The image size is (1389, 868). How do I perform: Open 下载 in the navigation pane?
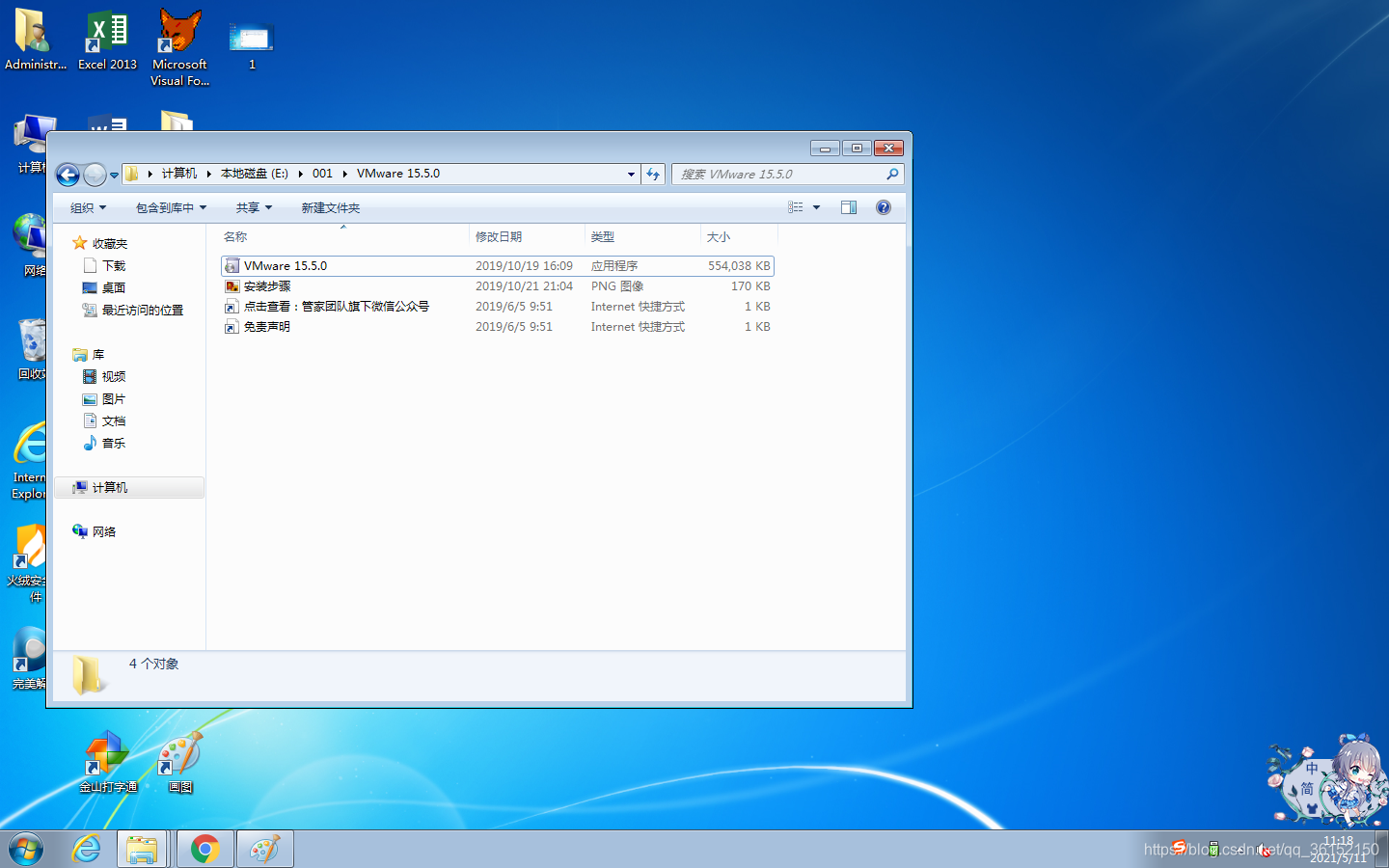(x=114, y=265)
